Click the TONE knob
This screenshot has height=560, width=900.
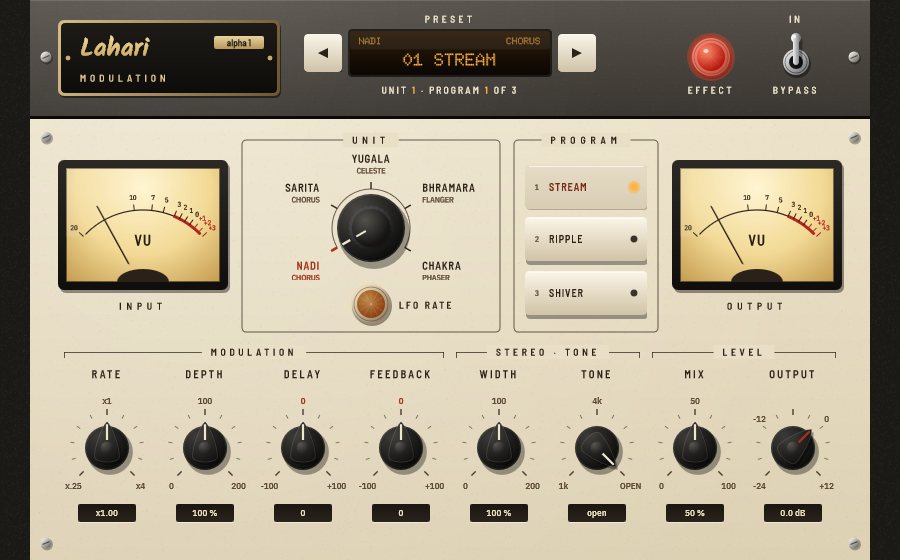[x=597, y=448]
